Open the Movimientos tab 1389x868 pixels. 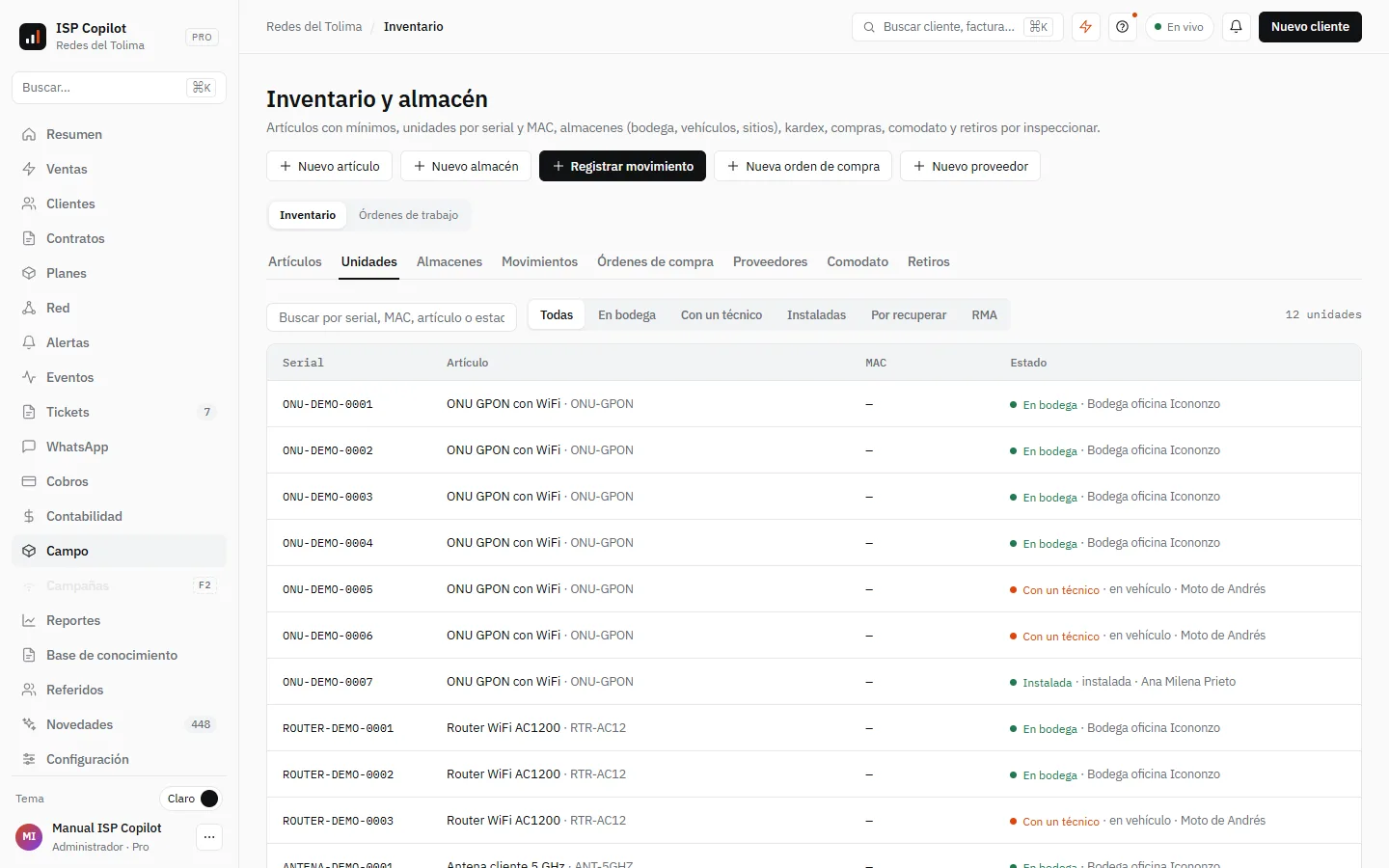coord(539,261)
